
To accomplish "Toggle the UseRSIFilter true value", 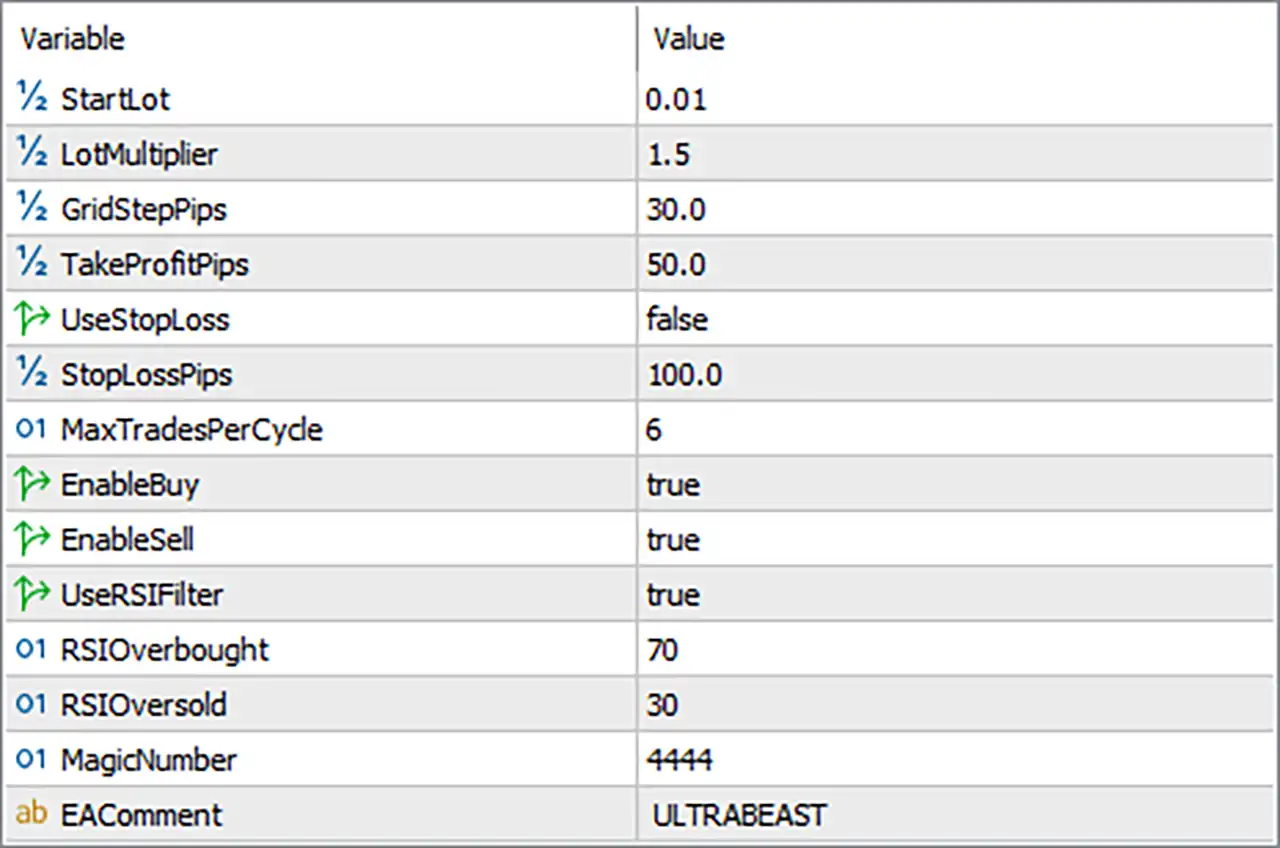I will pos(673,594).
